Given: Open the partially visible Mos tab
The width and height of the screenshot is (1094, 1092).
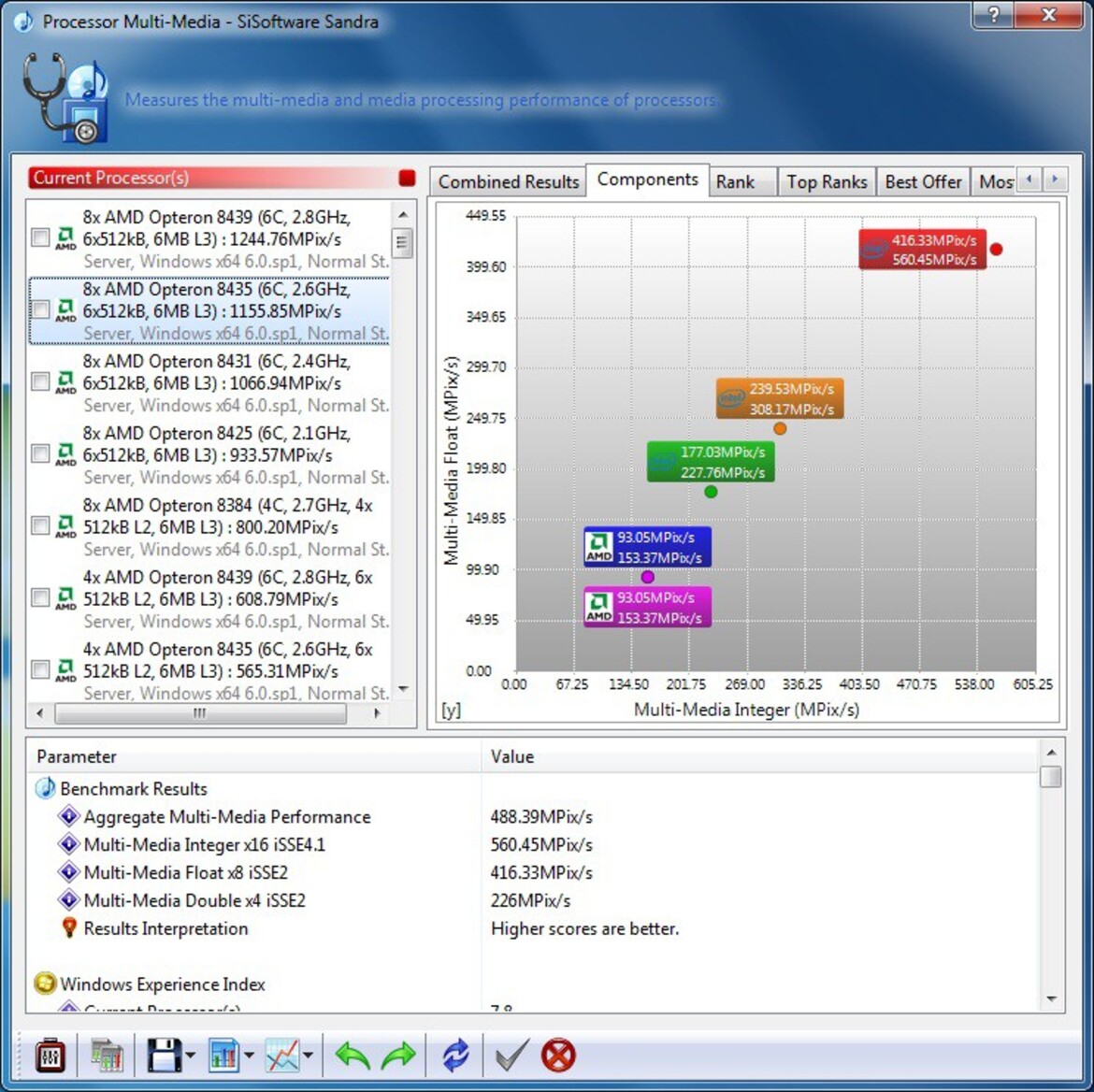Looking at the screenshot, I should [x=994, y=181].
